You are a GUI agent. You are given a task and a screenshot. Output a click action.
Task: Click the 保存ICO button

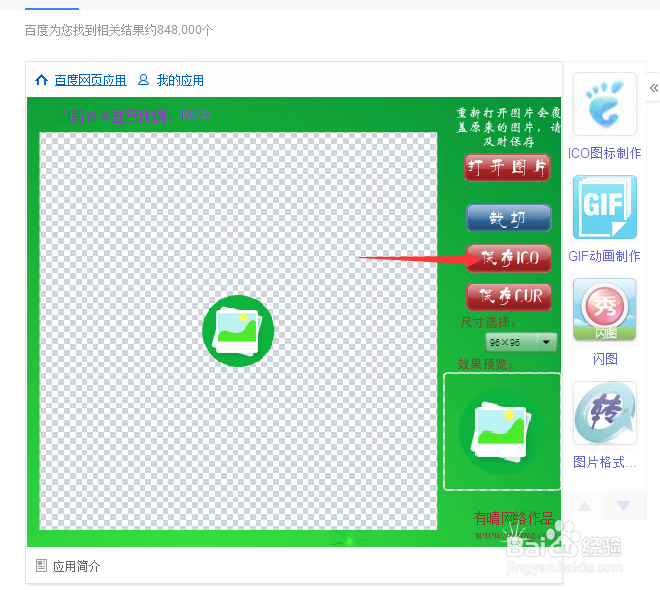point(509,258)
